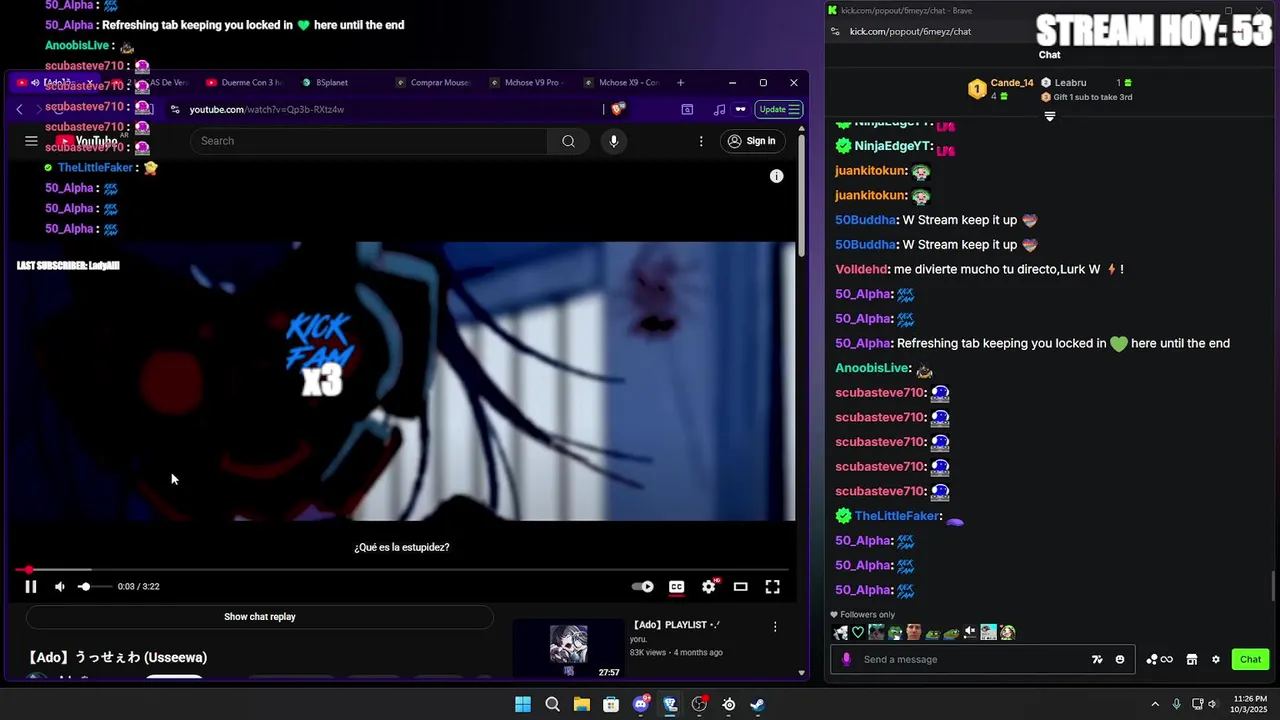Show hidden system tray icons
1280x720 pixels.
tap(1155, 704)
